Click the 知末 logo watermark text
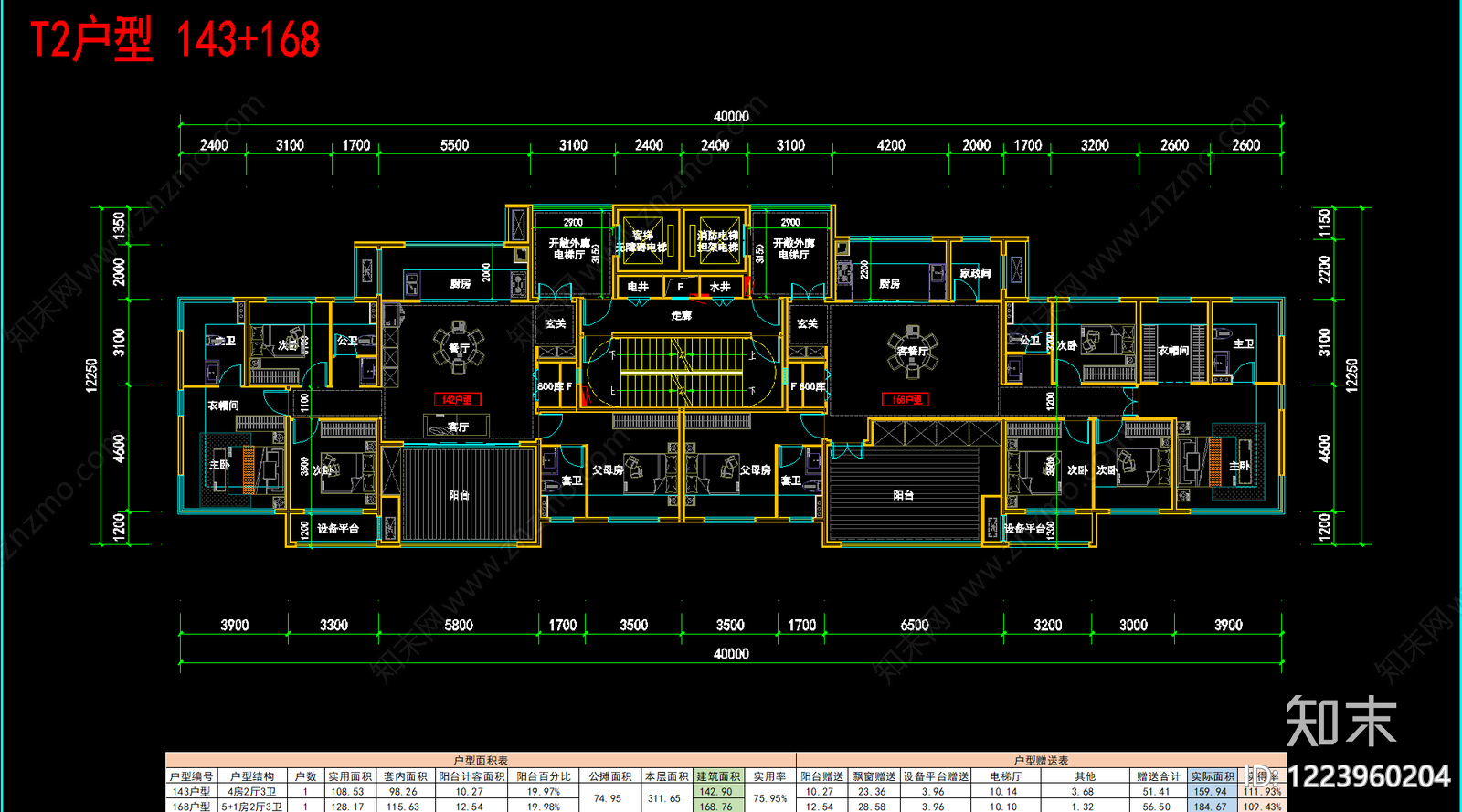The height and width of the screenshot is (812, 1462). [1341, 722]
